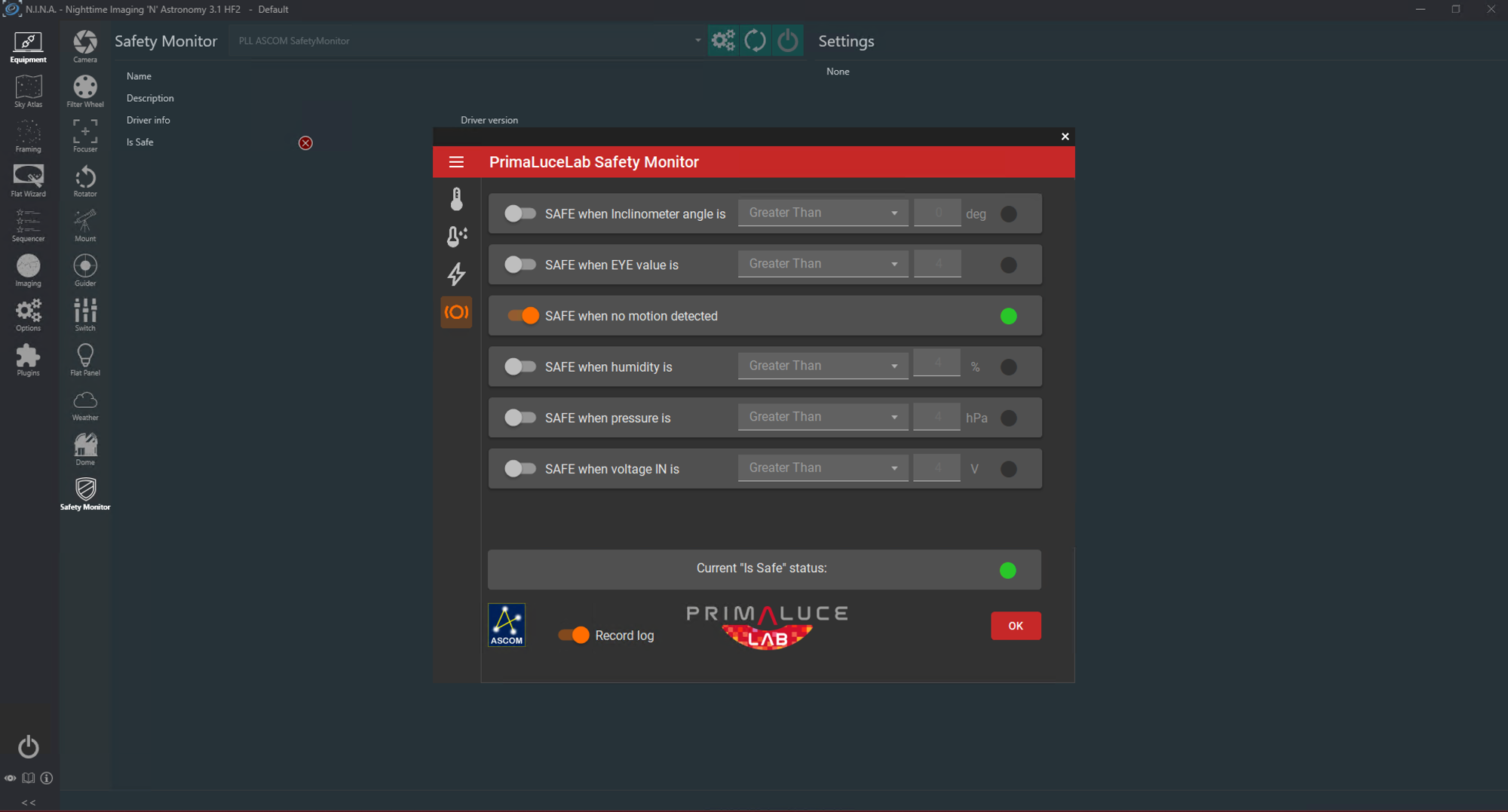This screenshot has width=1508, height=812.
Task: Open the Options section
Action: coord(28,315)
